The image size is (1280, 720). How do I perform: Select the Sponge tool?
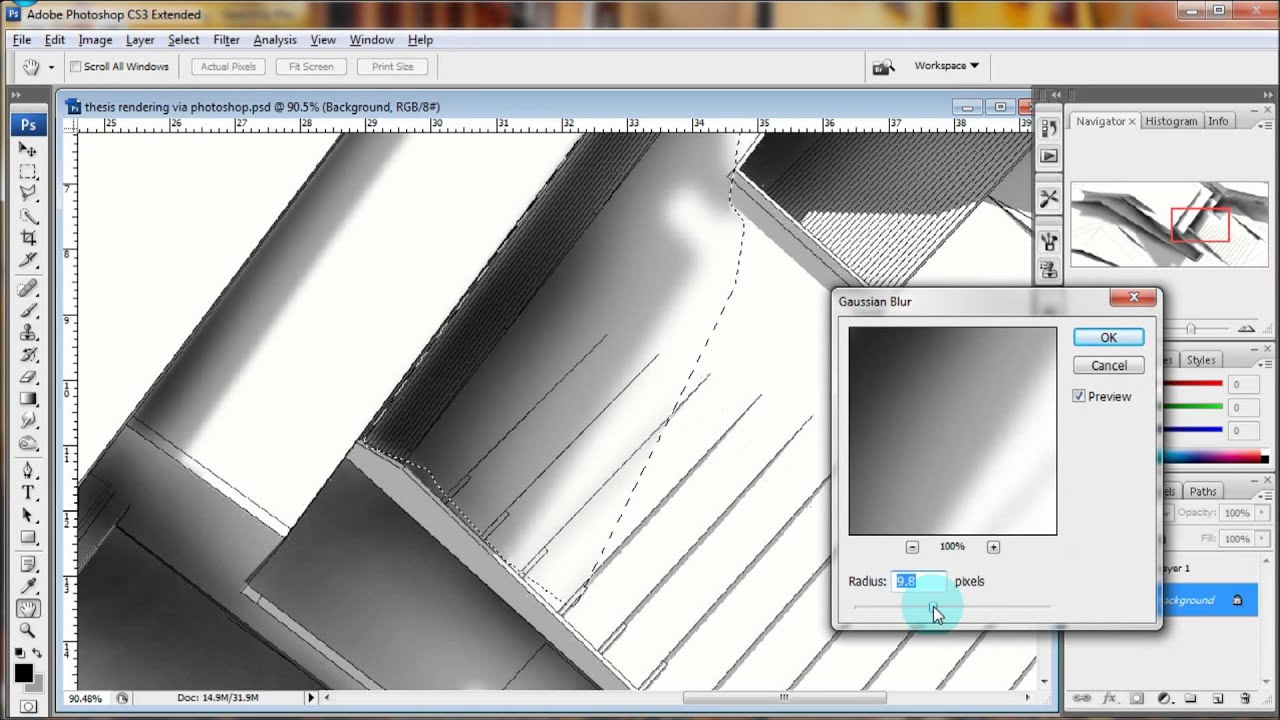28,443
